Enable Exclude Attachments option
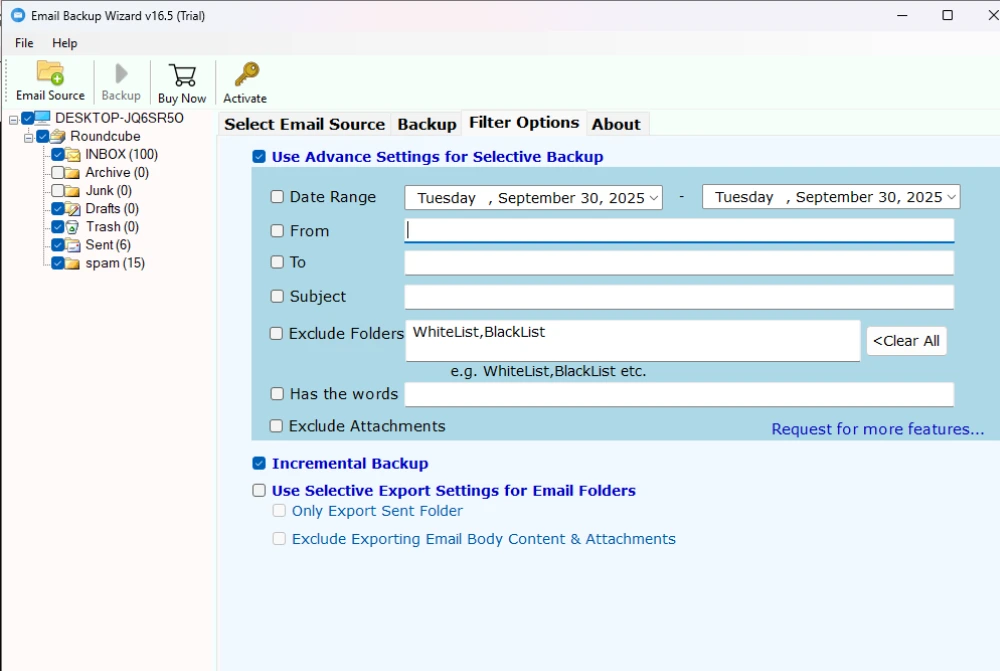This screenshot has height=671, width=1000. (276, 425)
